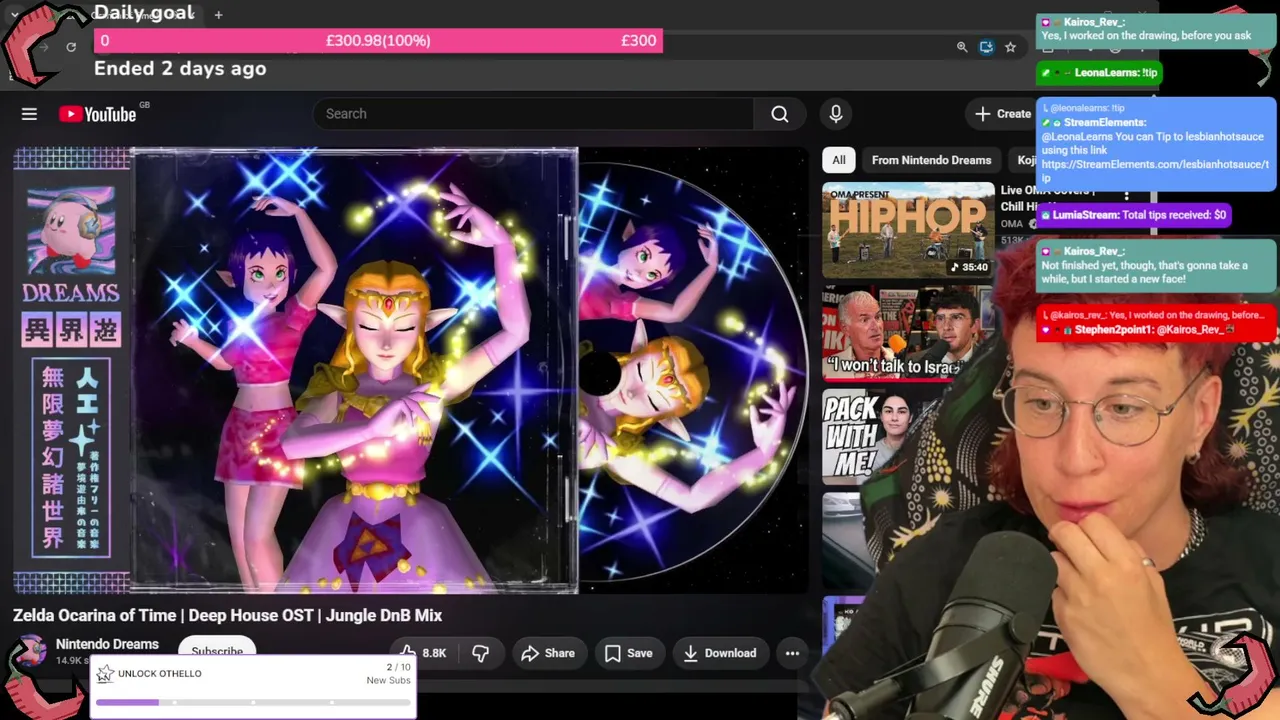Open the Create button
Viewport: 1280px width, 720px height.
pos(1003,114)
